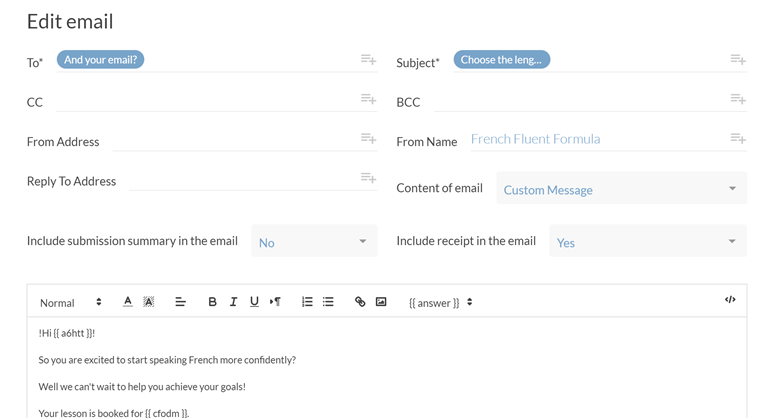The width and height of the screenshot is (765, 418).
Task: Toggle bold formatting
Action: [212, 302]
